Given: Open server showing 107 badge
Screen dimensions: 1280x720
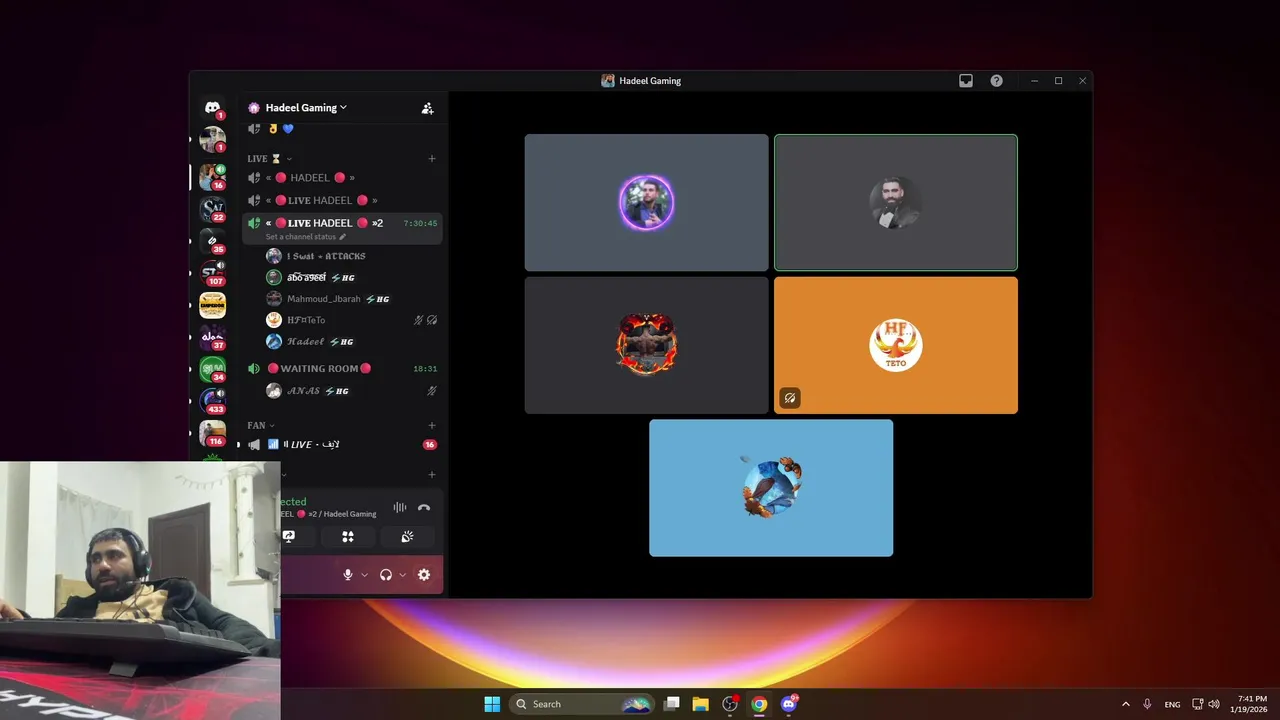Looking at the screenshot, I should pyautogui.click(x=212, y=273).
